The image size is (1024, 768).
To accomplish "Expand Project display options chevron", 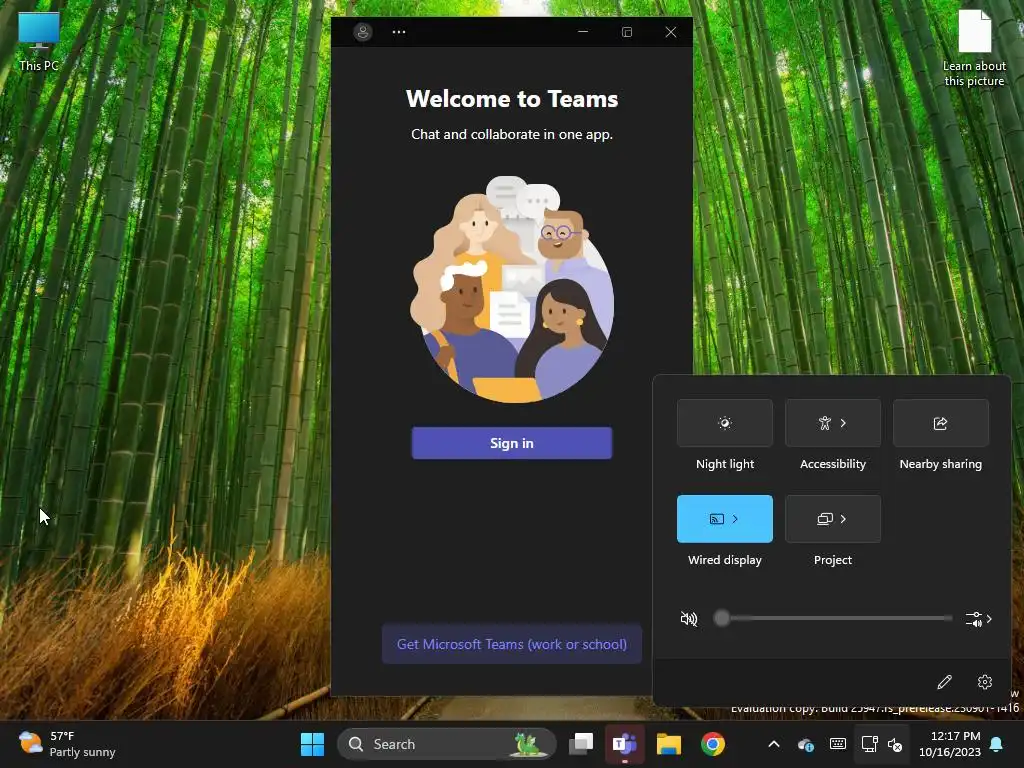I will coord(843,519).
